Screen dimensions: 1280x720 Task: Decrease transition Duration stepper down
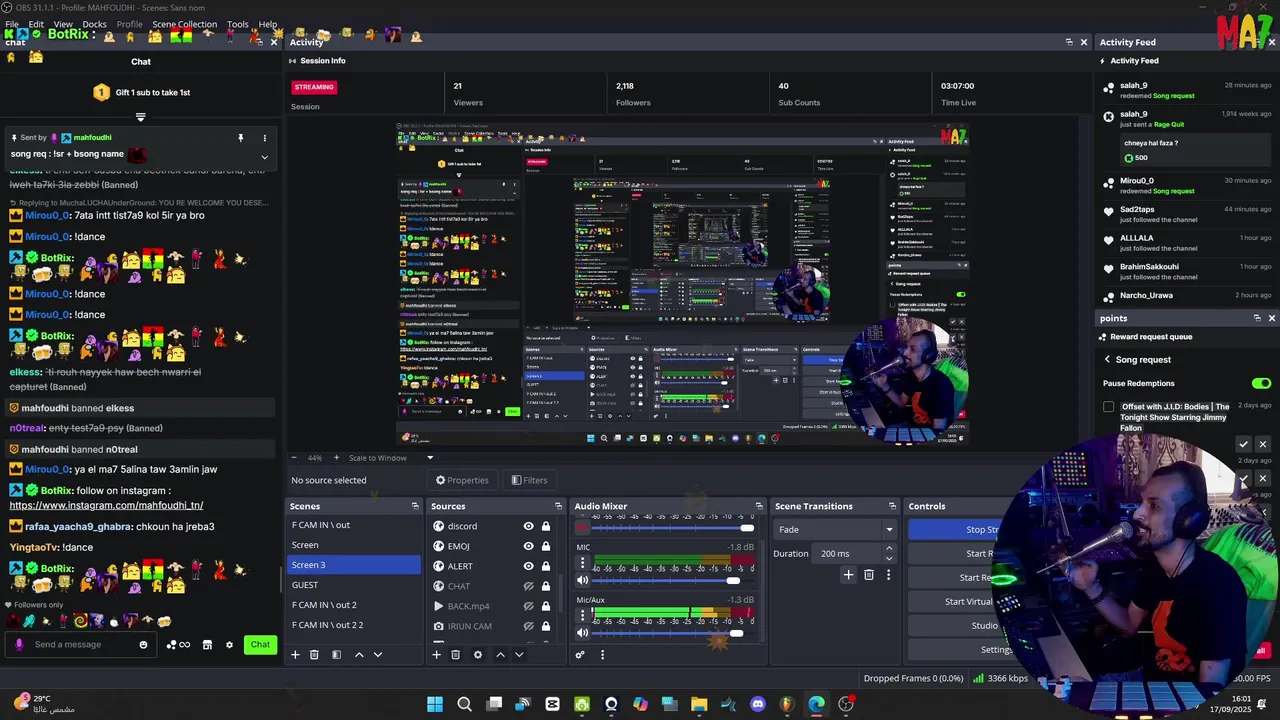tap(889, 558)
